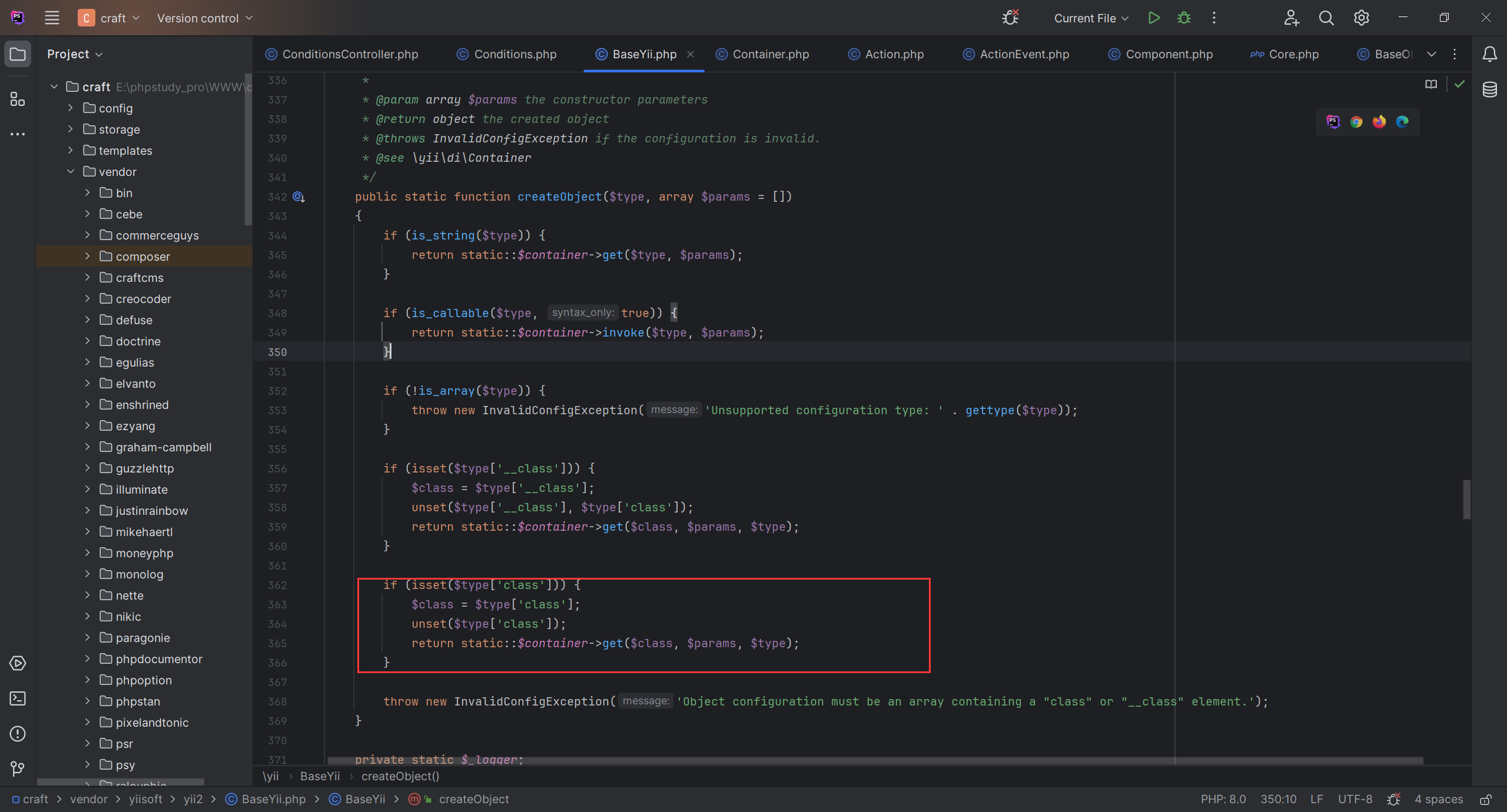
Task: Open the Git version control tool window
Action: pyautogui.click(x=18, y=768)
